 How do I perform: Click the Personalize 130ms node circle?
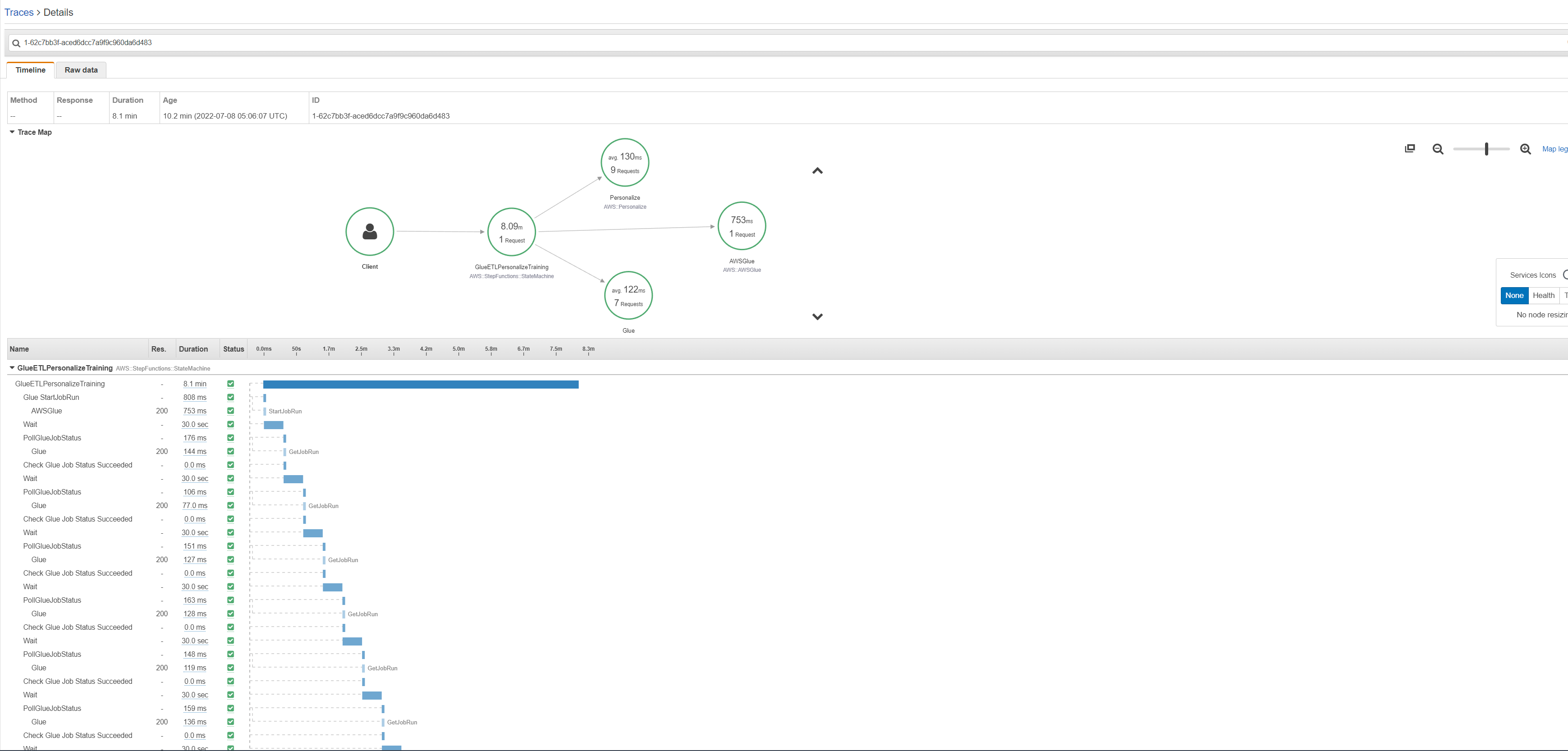pyautogui.click(x=624, y=162)
